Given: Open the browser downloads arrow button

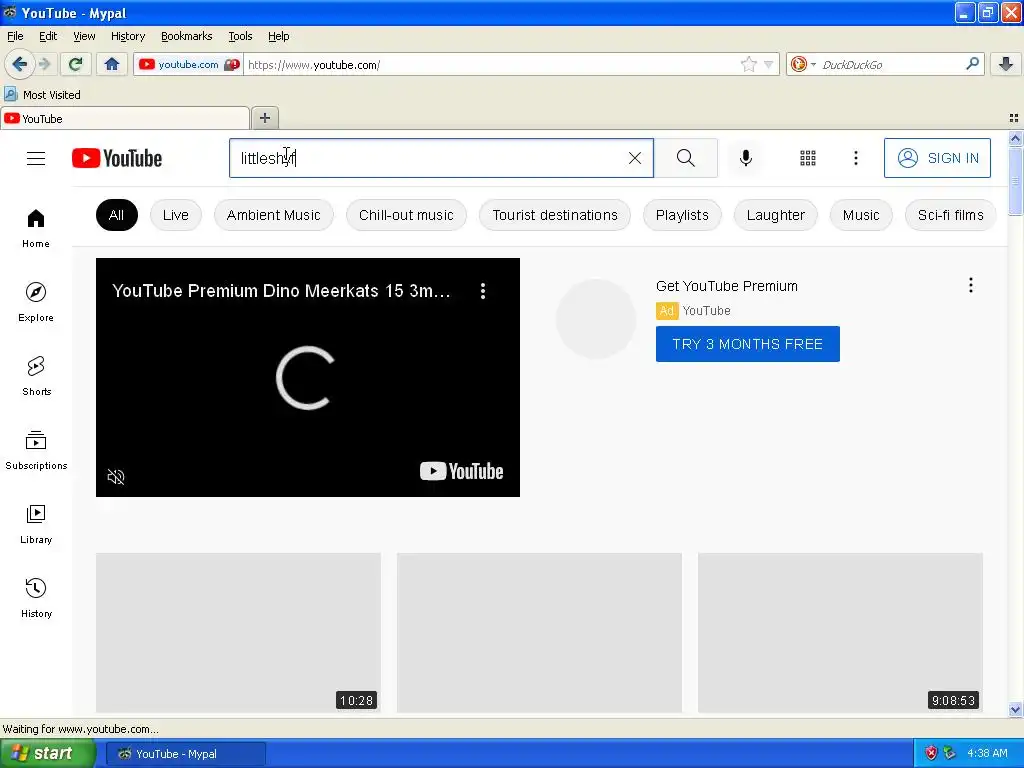Looking at the screenshot, I should coord(1006,64).
